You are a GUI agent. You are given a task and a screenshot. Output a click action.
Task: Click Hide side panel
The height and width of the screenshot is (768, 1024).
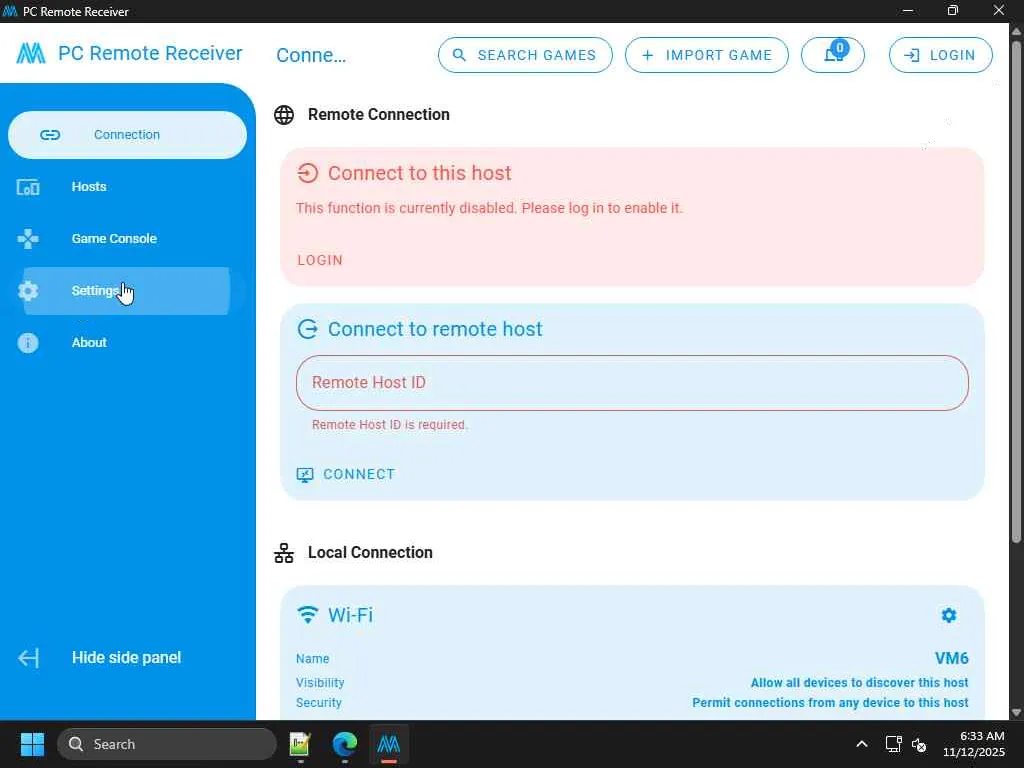tap(127, 658)
